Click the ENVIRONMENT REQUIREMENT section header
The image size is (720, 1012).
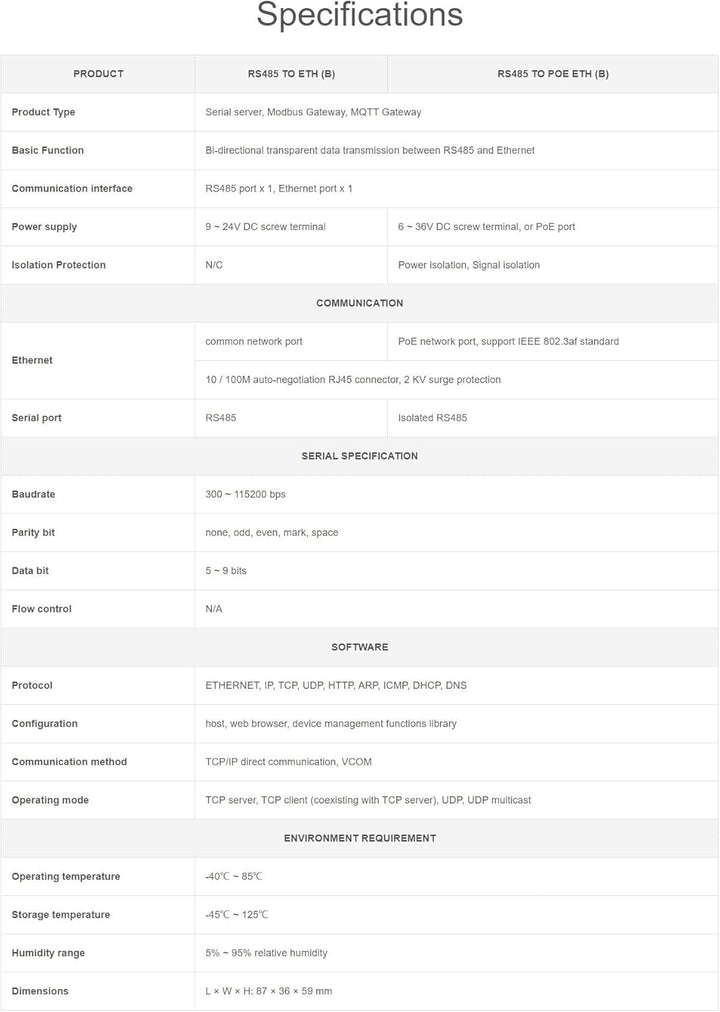tap(359, 838)
